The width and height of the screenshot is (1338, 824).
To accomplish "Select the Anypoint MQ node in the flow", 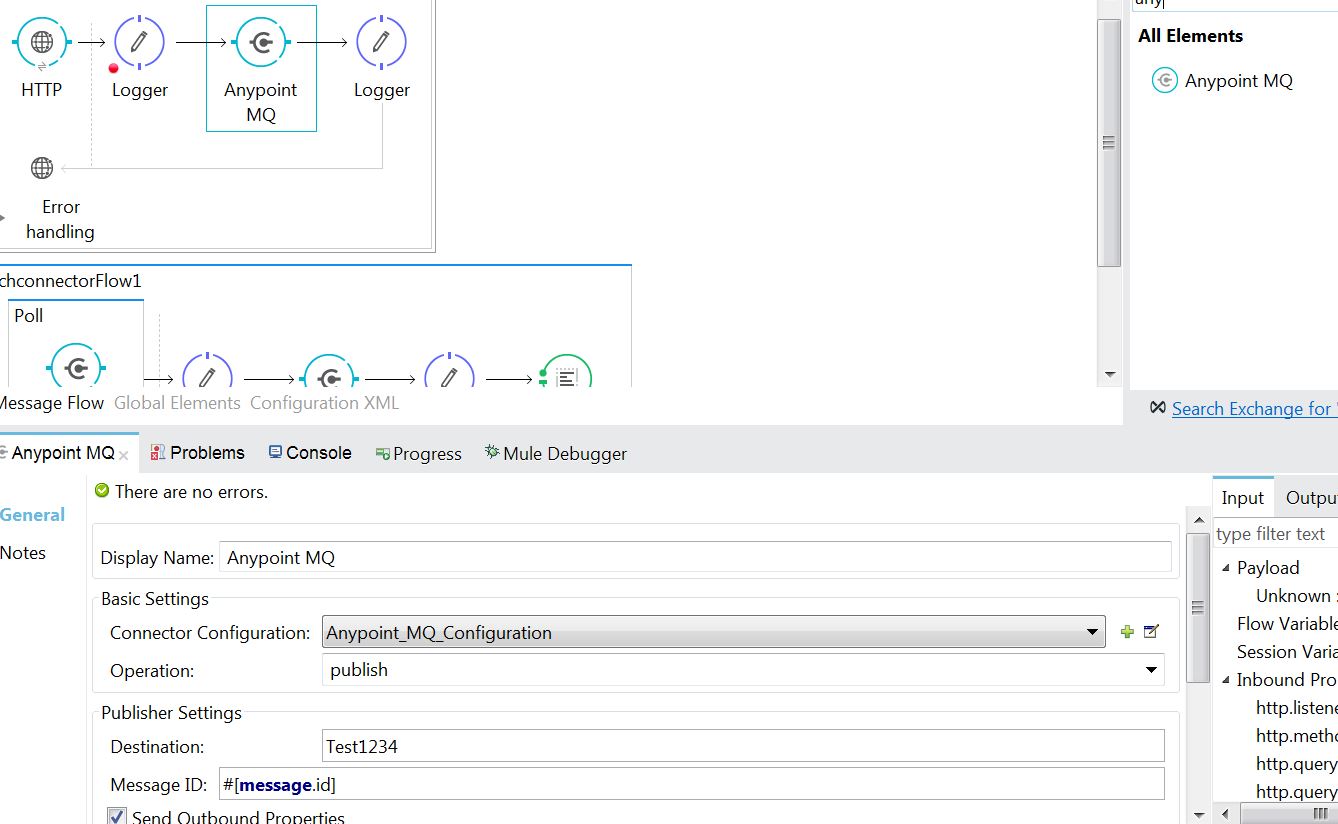I will (x=261, y=43).
